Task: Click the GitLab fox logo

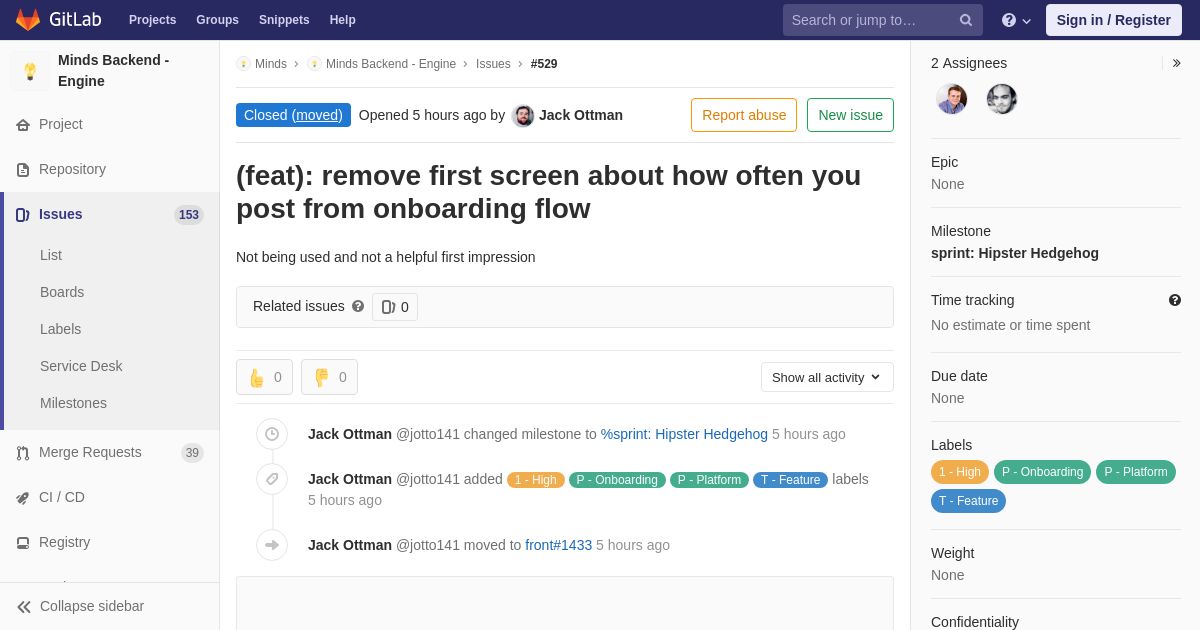Action: (x=28, y=20)
